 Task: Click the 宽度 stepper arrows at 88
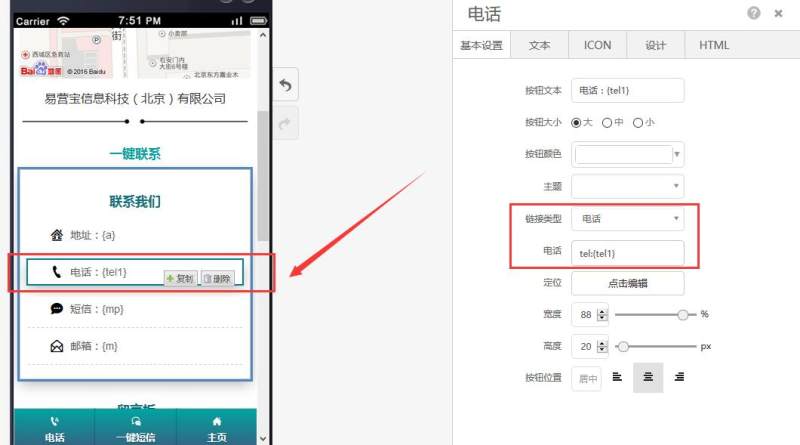pyautogui.click(x=602, y=315)
